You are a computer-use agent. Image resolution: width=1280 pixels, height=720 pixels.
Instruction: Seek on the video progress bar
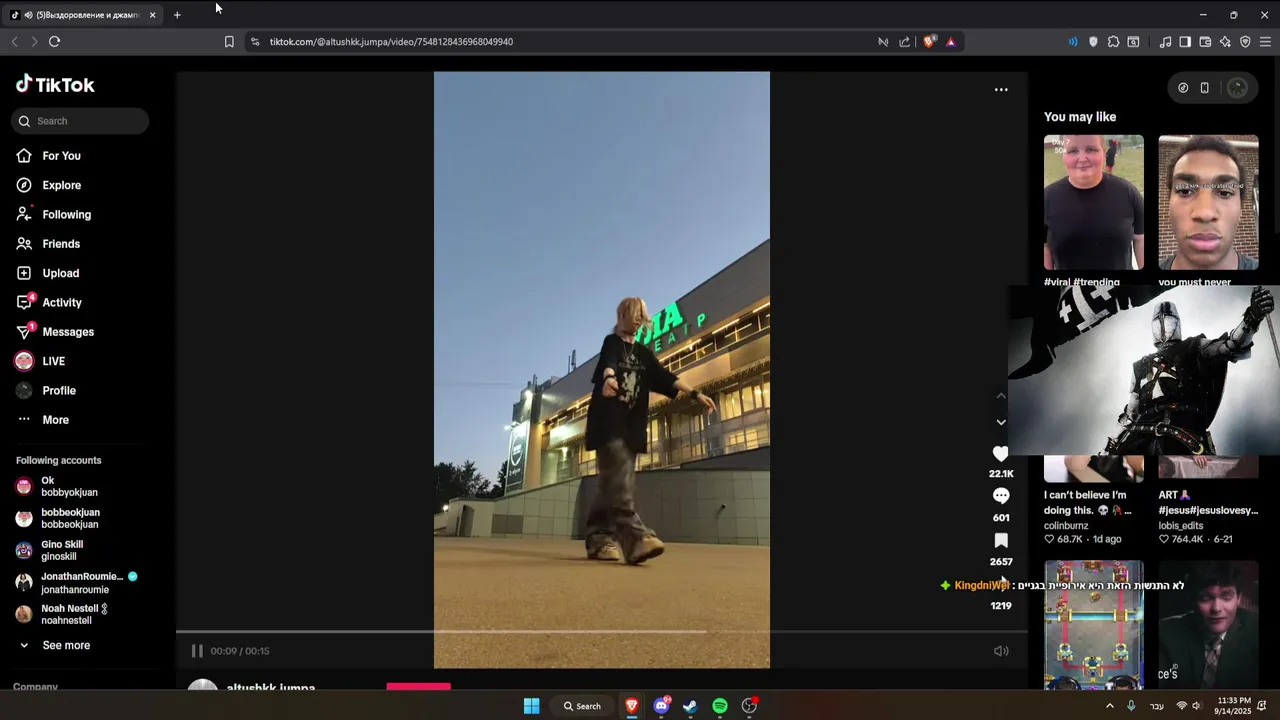[602, 631]
